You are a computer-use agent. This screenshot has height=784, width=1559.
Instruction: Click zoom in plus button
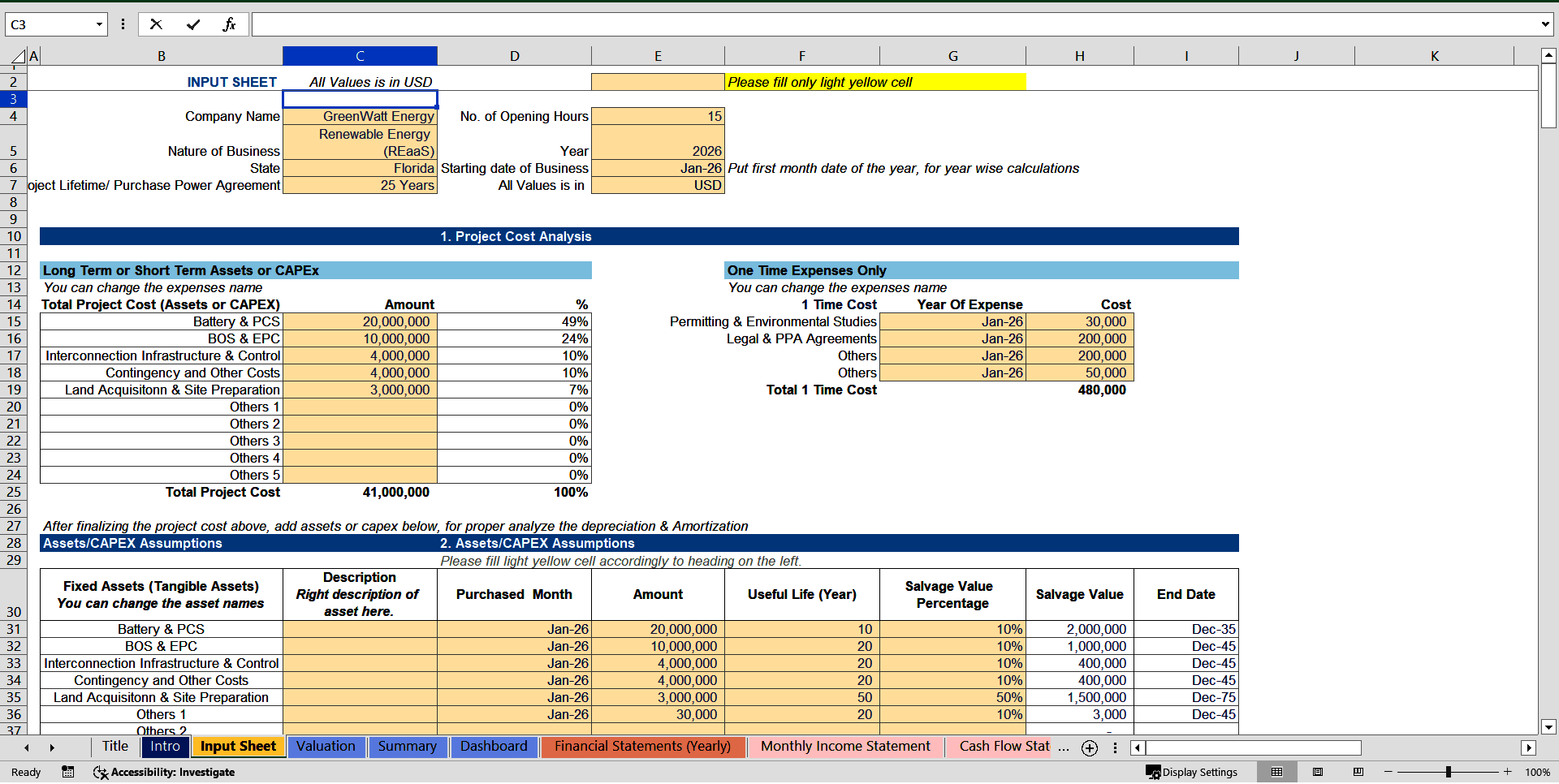coord(1507,772)
